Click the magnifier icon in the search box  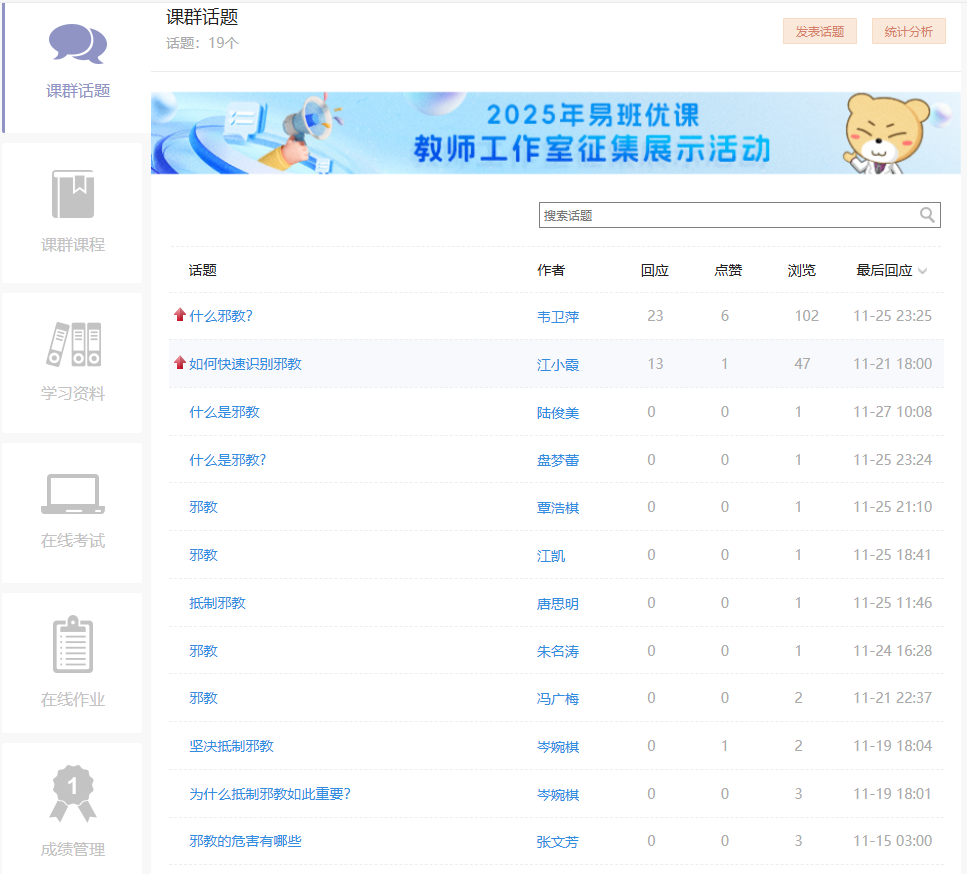coord(927,215)
